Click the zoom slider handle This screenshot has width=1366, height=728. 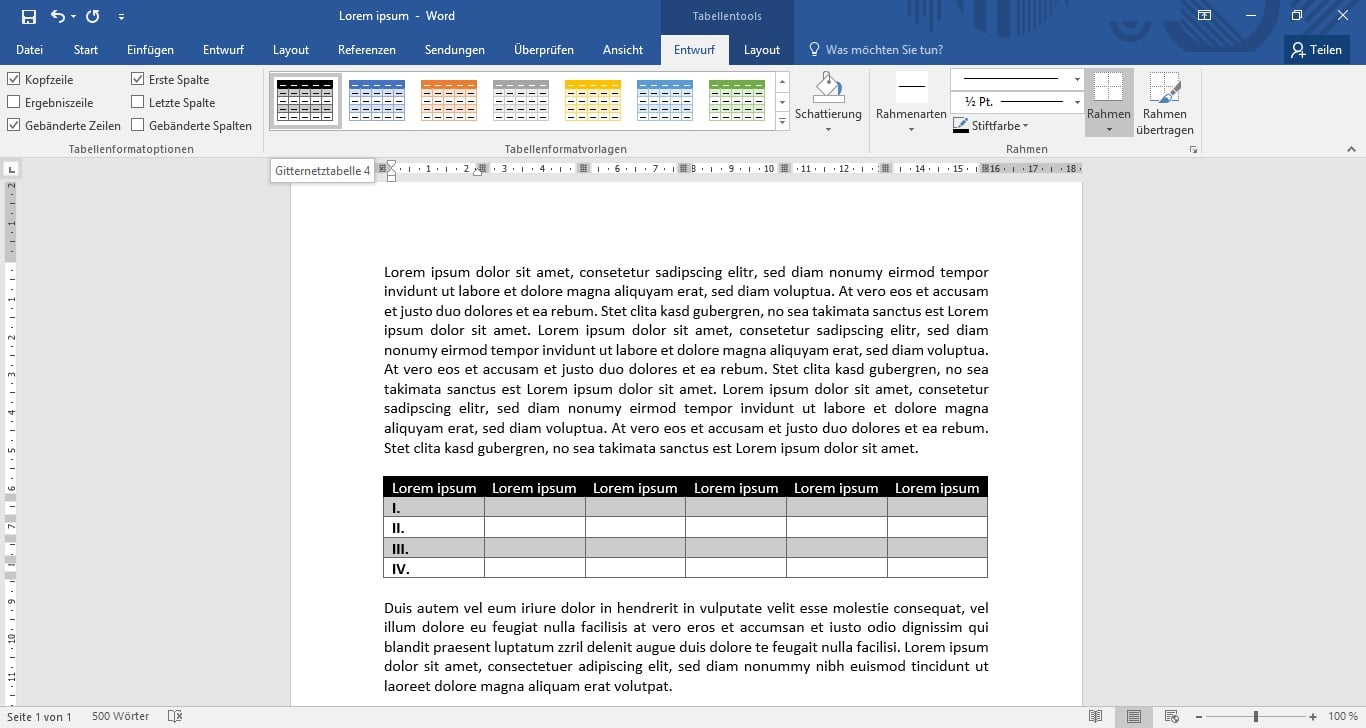coord(1256,716)
